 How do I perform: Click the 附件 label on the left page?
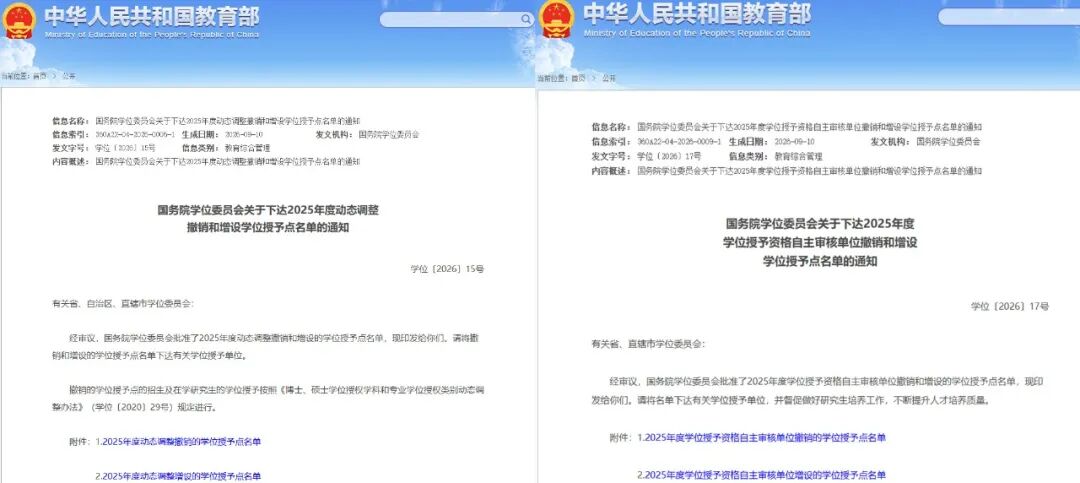(81, 441)
